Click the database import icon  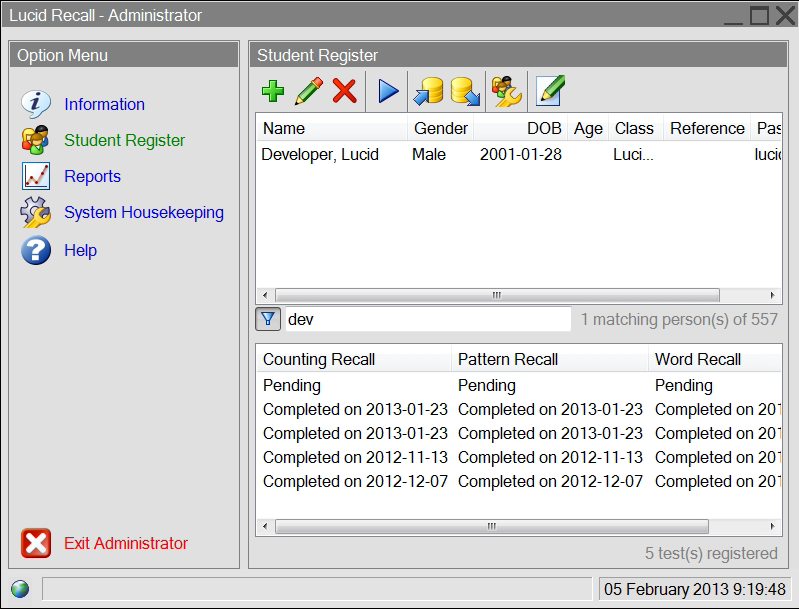point(429,91)
